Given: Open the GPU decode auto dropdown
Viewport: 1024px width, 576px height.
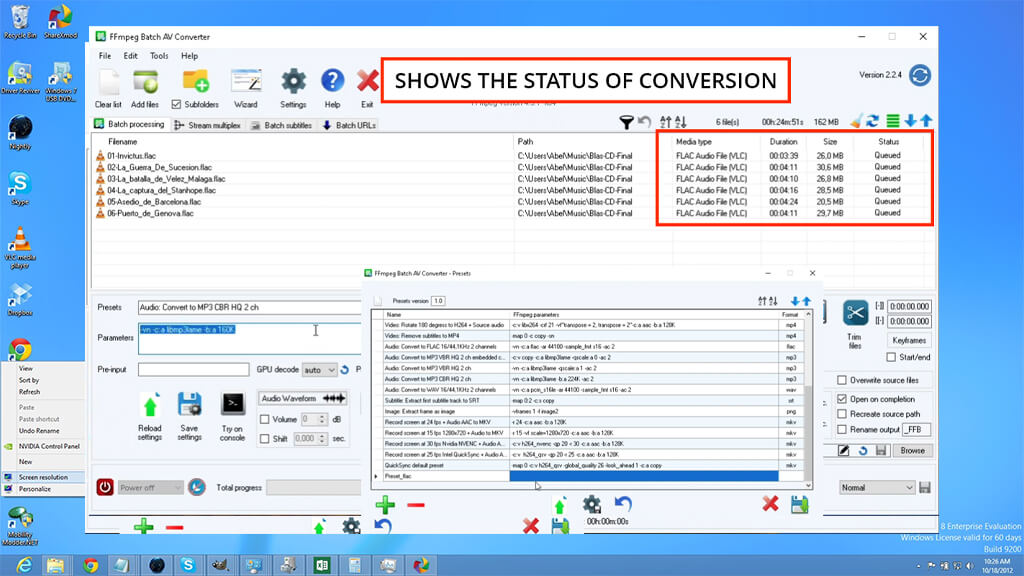Looking at the screenshot, I should coord(319,370).
